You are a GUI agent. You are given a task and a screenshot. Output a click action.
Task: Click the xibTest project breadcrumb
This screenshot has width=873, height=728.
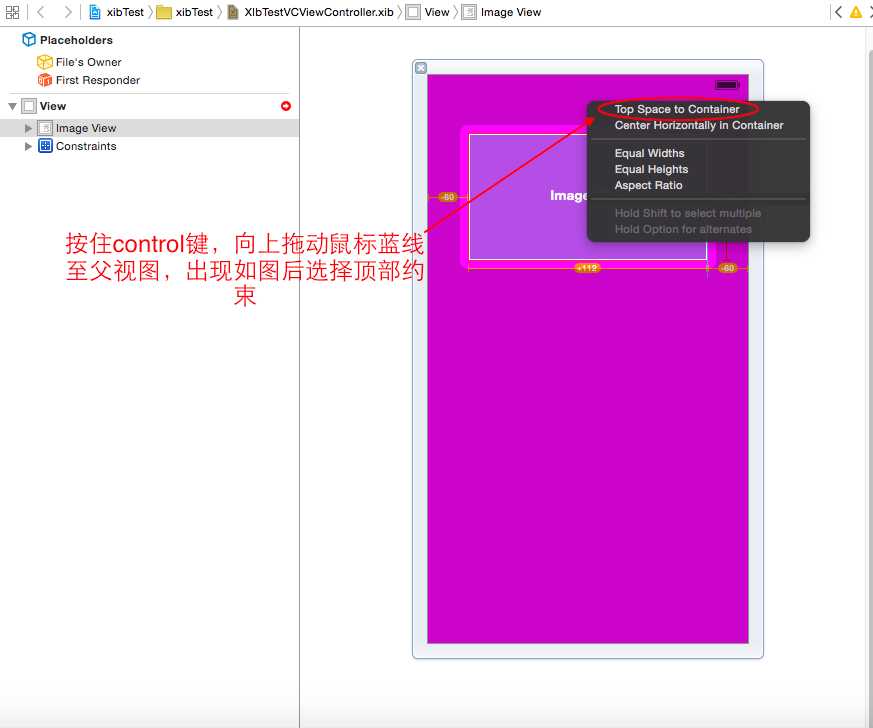(116, 12)
